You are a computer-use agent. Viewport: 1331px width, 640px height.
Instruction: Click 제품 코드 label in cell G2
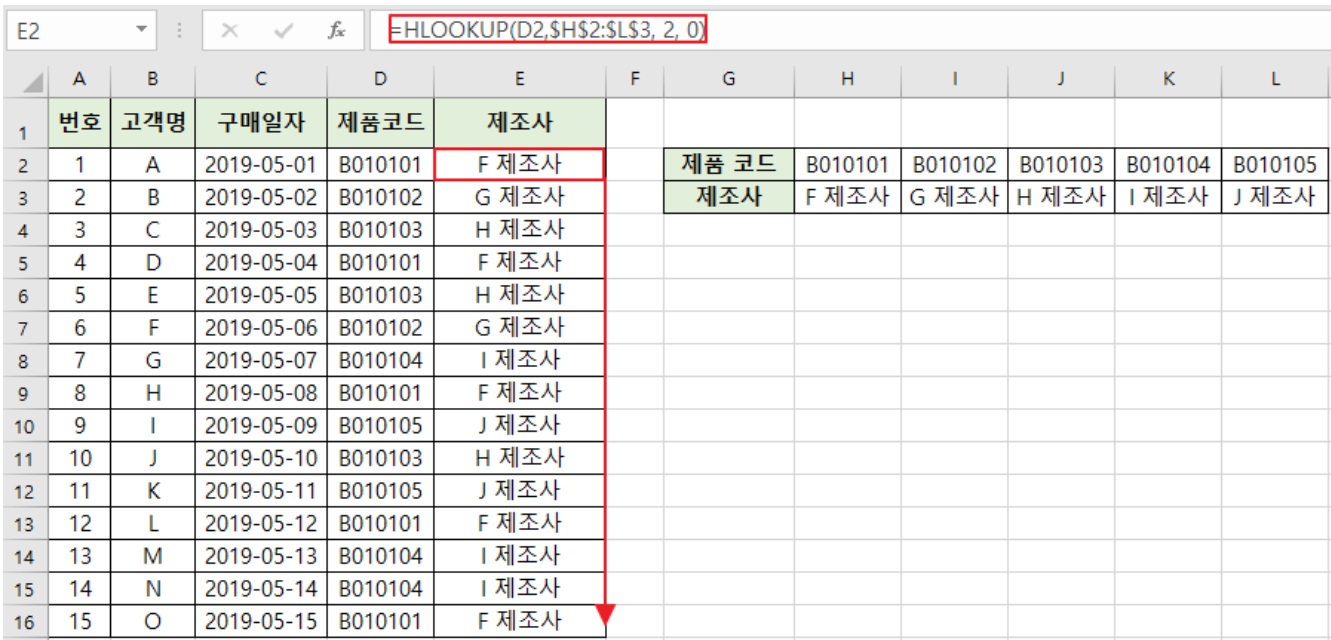tap(729, 164)
